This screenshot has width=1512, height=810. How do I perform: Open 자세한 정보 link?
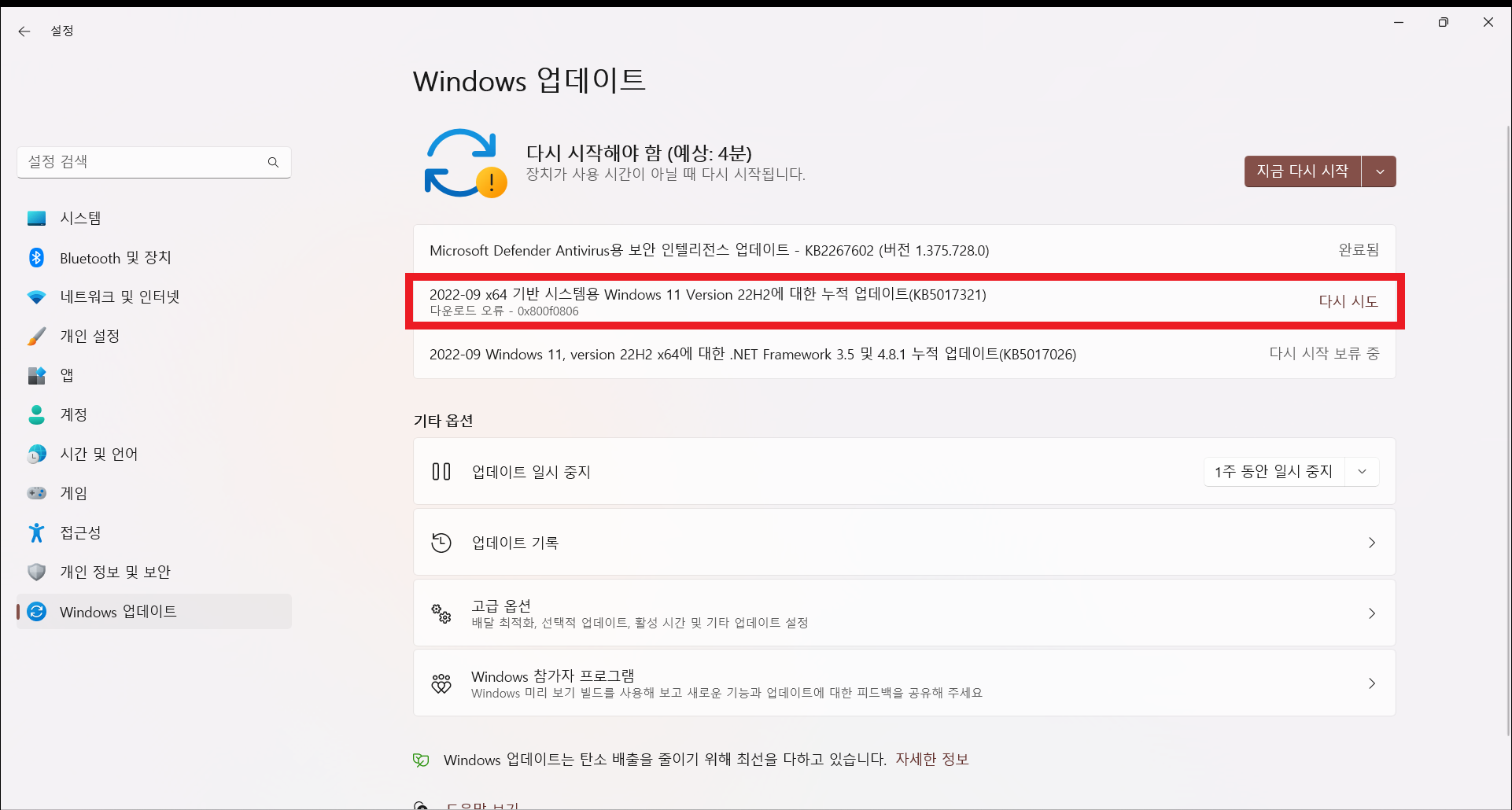(932, 760)
